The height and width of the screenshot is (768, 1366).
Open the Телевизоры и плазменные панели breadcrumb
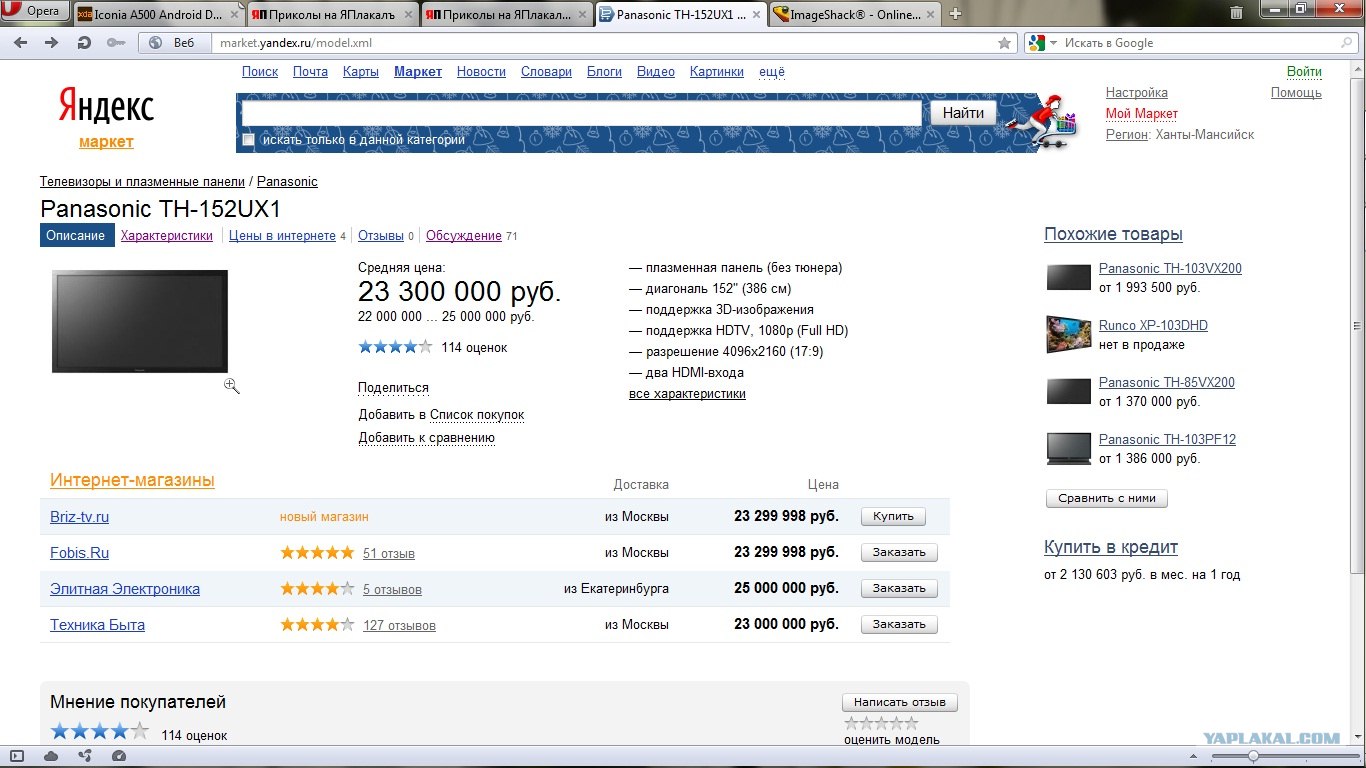click(x=142, y=182)
